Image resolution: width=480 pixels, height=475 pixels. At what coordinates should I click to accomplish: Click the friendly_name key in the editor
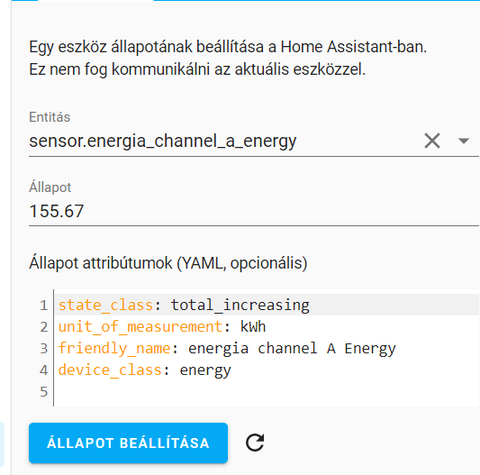tap(114, 348)
